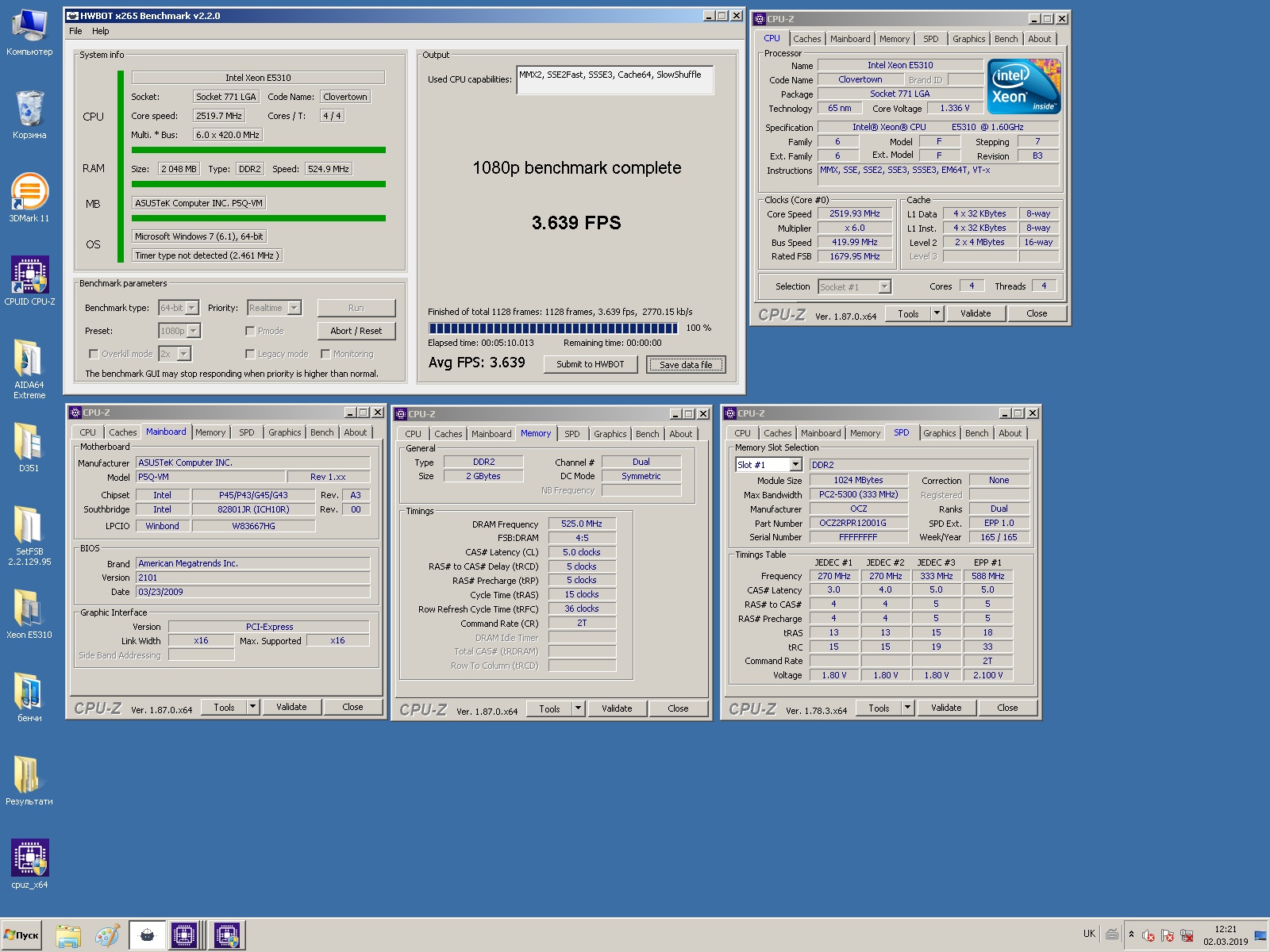Image resolution: width=1270 pixels, height=952 pixels.
Task: Click the Intel Xeon inside logo
Action: click(1024, 86)
